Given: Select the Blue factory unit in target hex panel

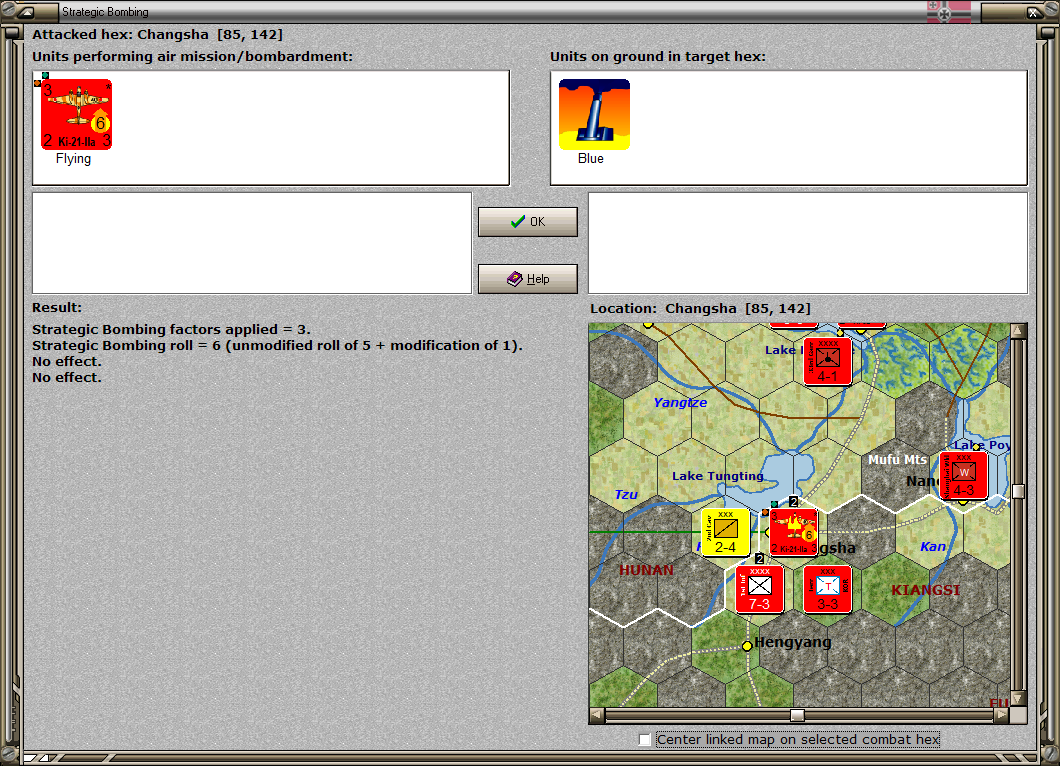Looking at the screenshot, I should coord(594,113).
